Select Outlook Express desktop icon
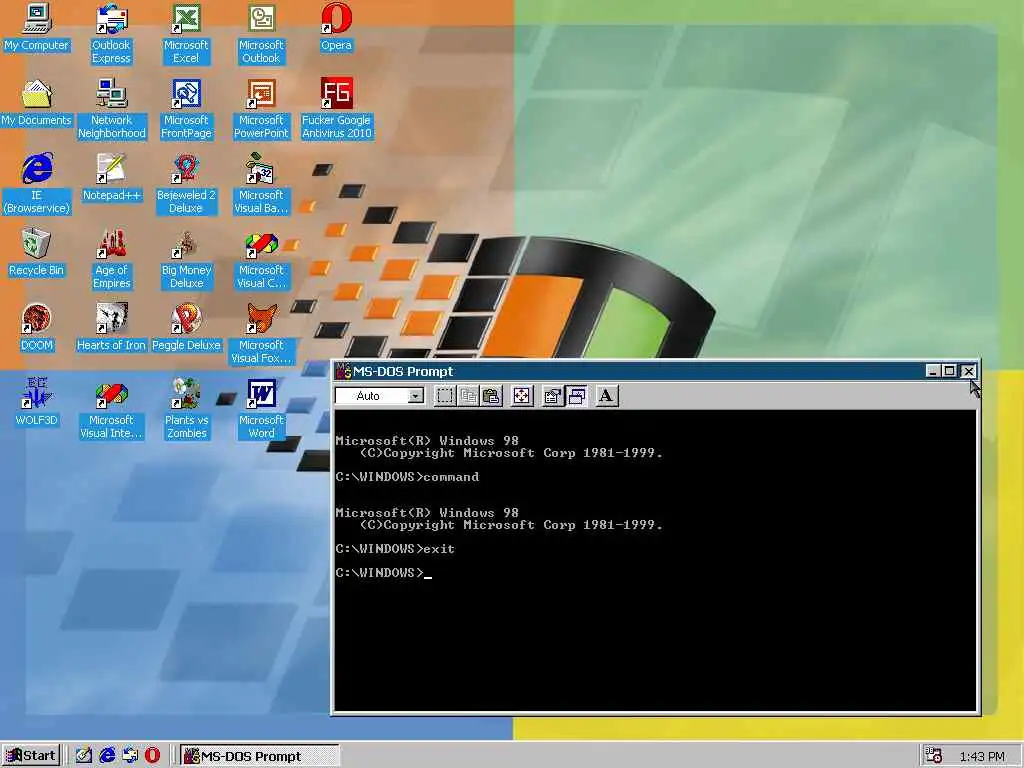This screenshot has height=768, width=1024. (x=111, y=34)
